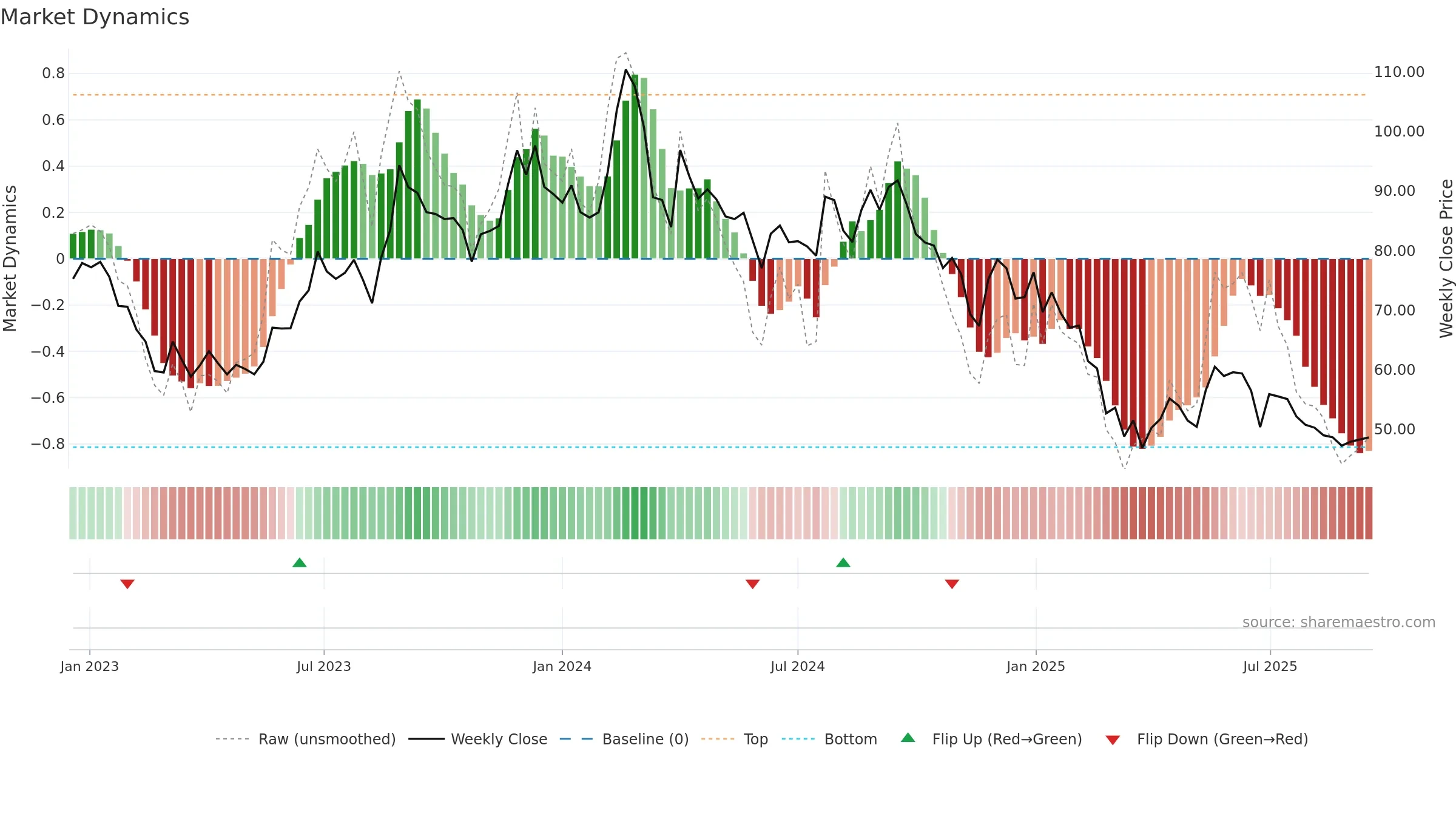Click the Weekly Close legend entry
Viewport: 1456px width, 819px height.
pyautogui.click(x=477, y=739)
